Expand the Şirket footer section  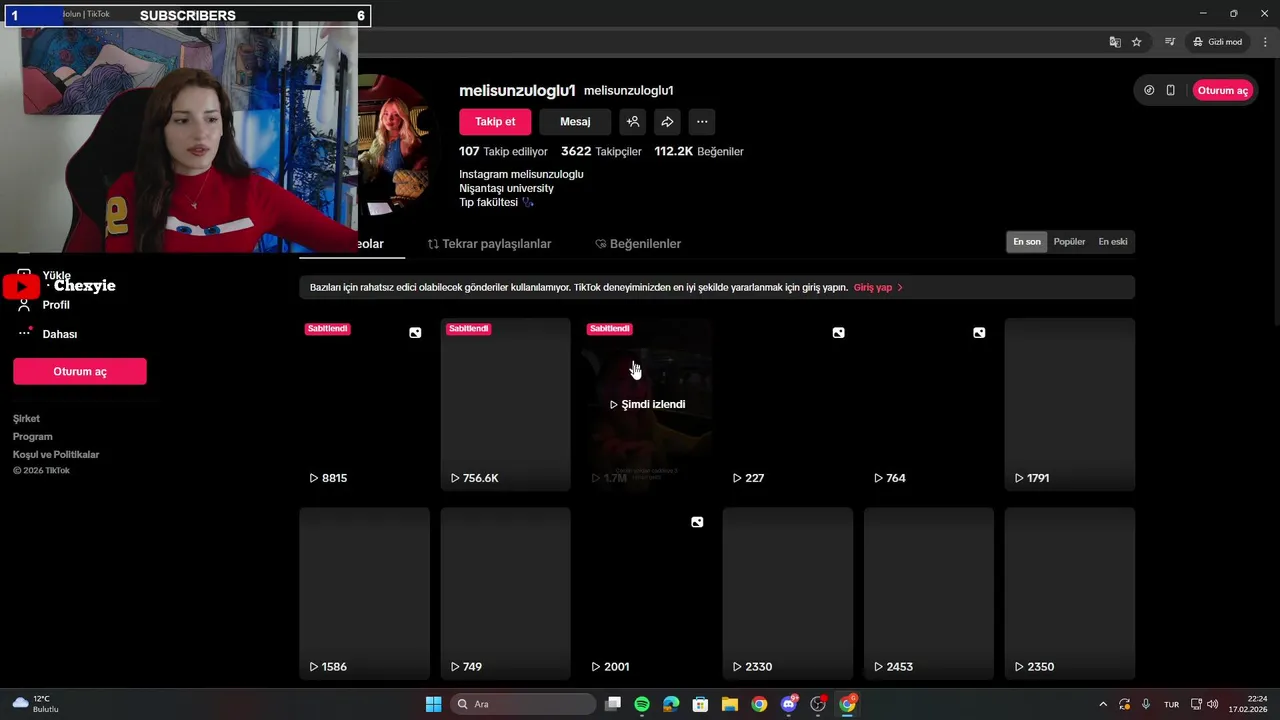click(x=26, y=419)
